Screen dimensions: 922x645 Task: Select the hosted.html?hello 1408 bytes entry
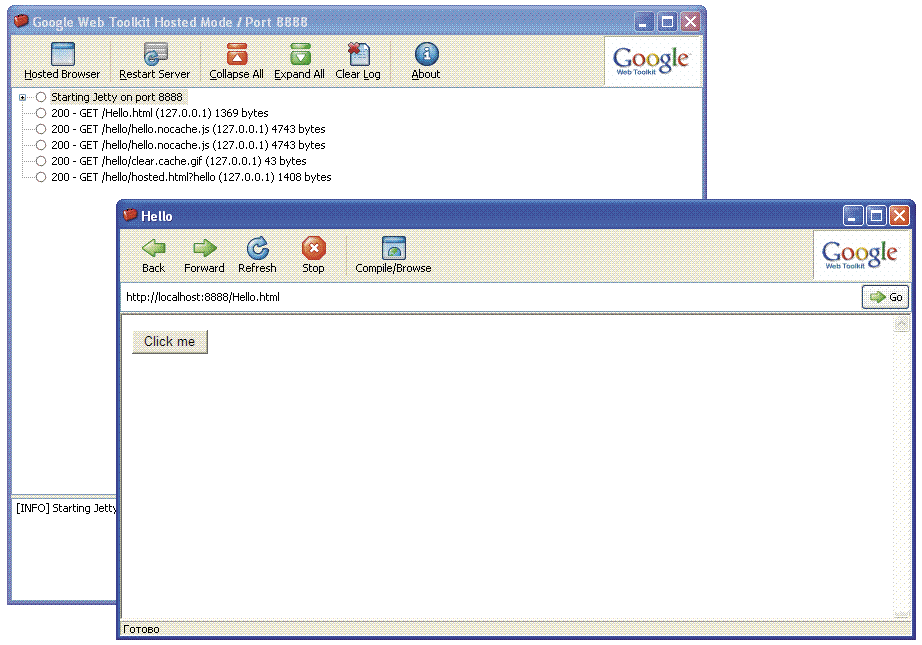(191, 177)
